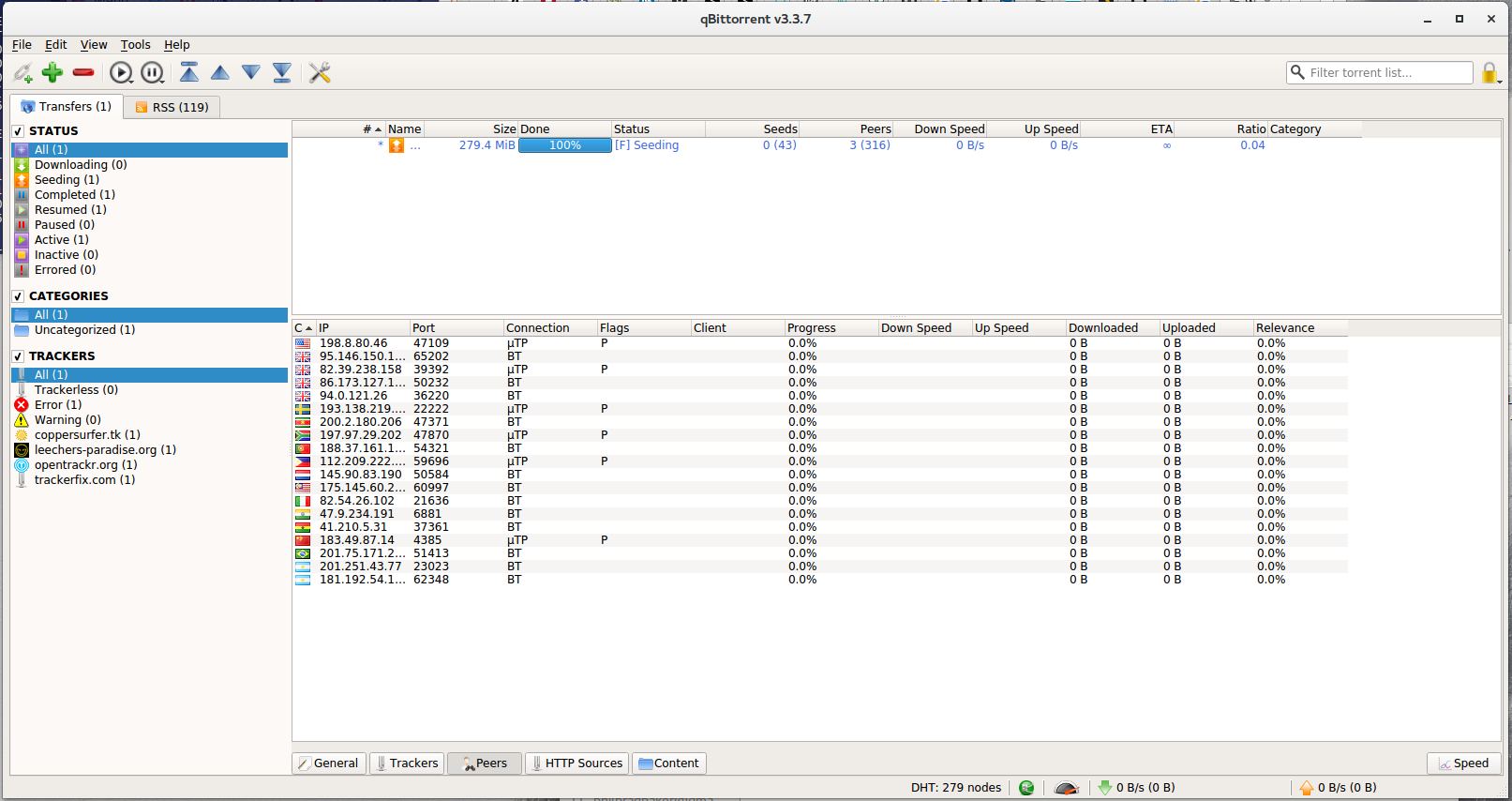Select leechers-paradise.org (1) tracker
The width and height of the screenshot is (1512, 801).
[x=150, y=450]
